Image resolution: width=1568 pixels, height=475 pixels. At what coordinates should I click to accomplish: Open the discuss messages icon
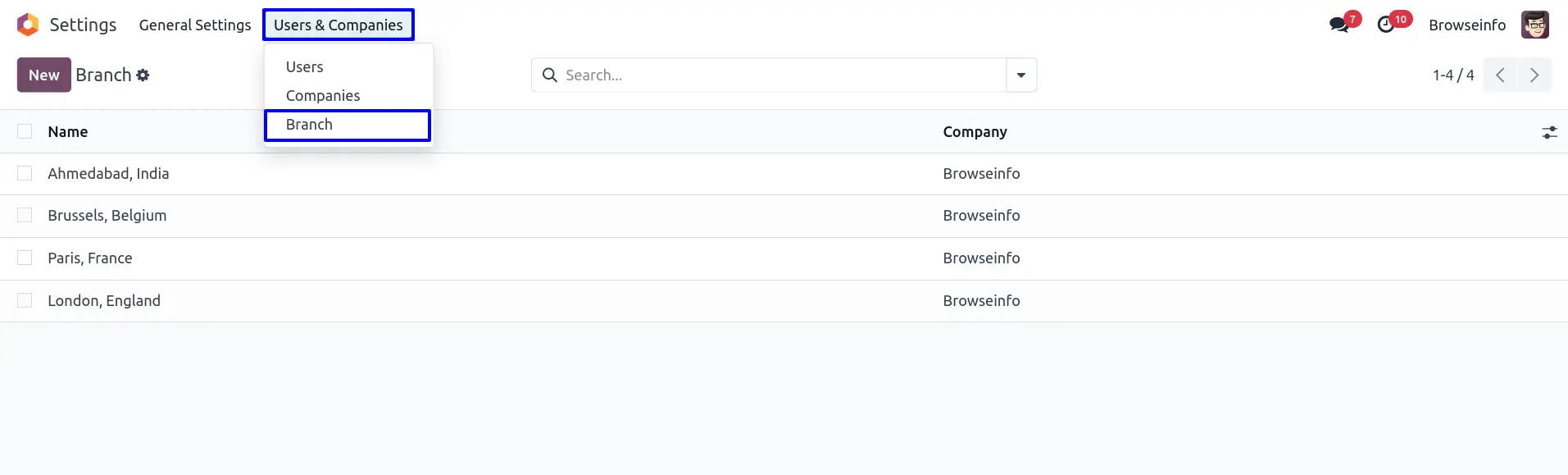coord(1339,25)
